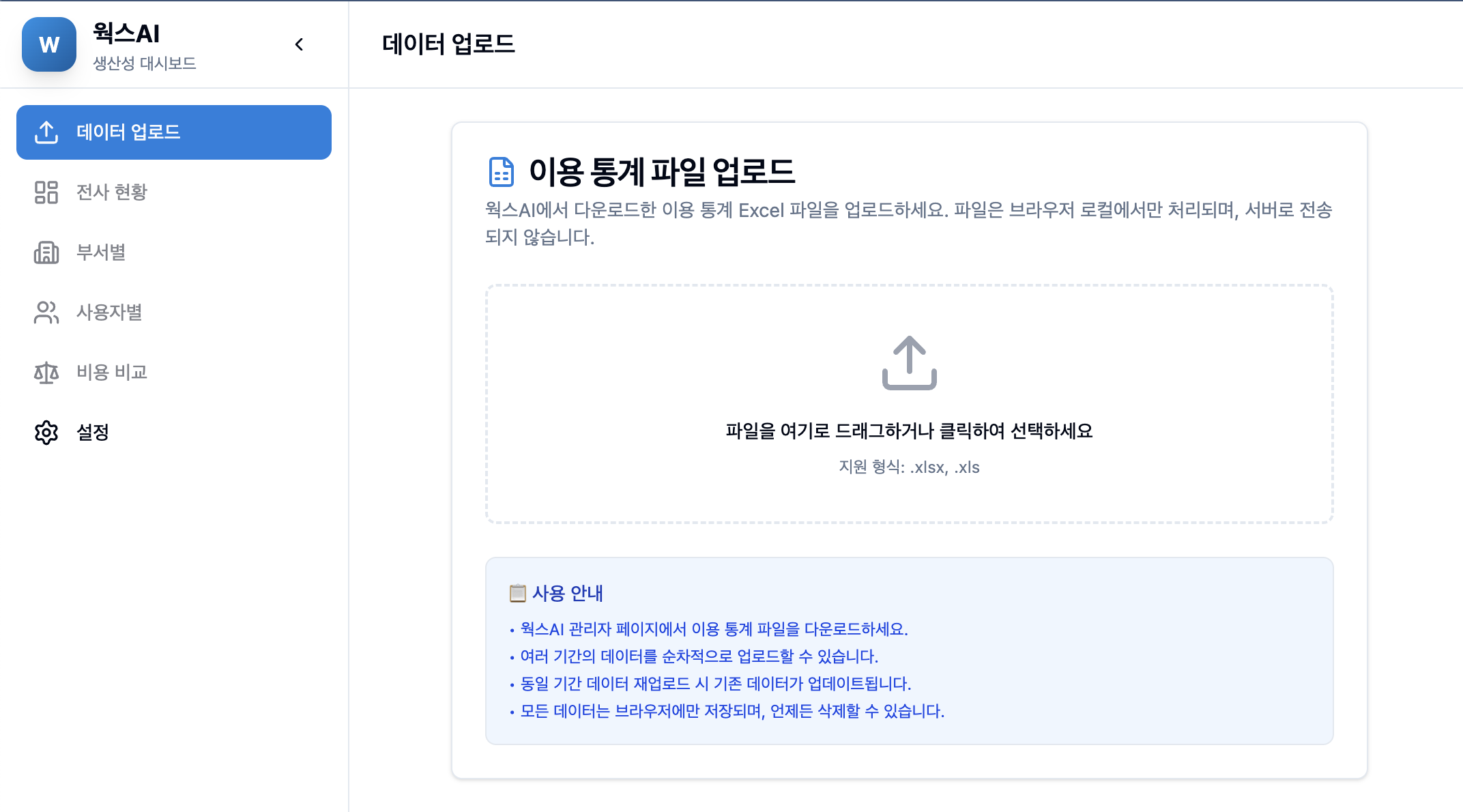Click the gear icon next to 설정

46,433
